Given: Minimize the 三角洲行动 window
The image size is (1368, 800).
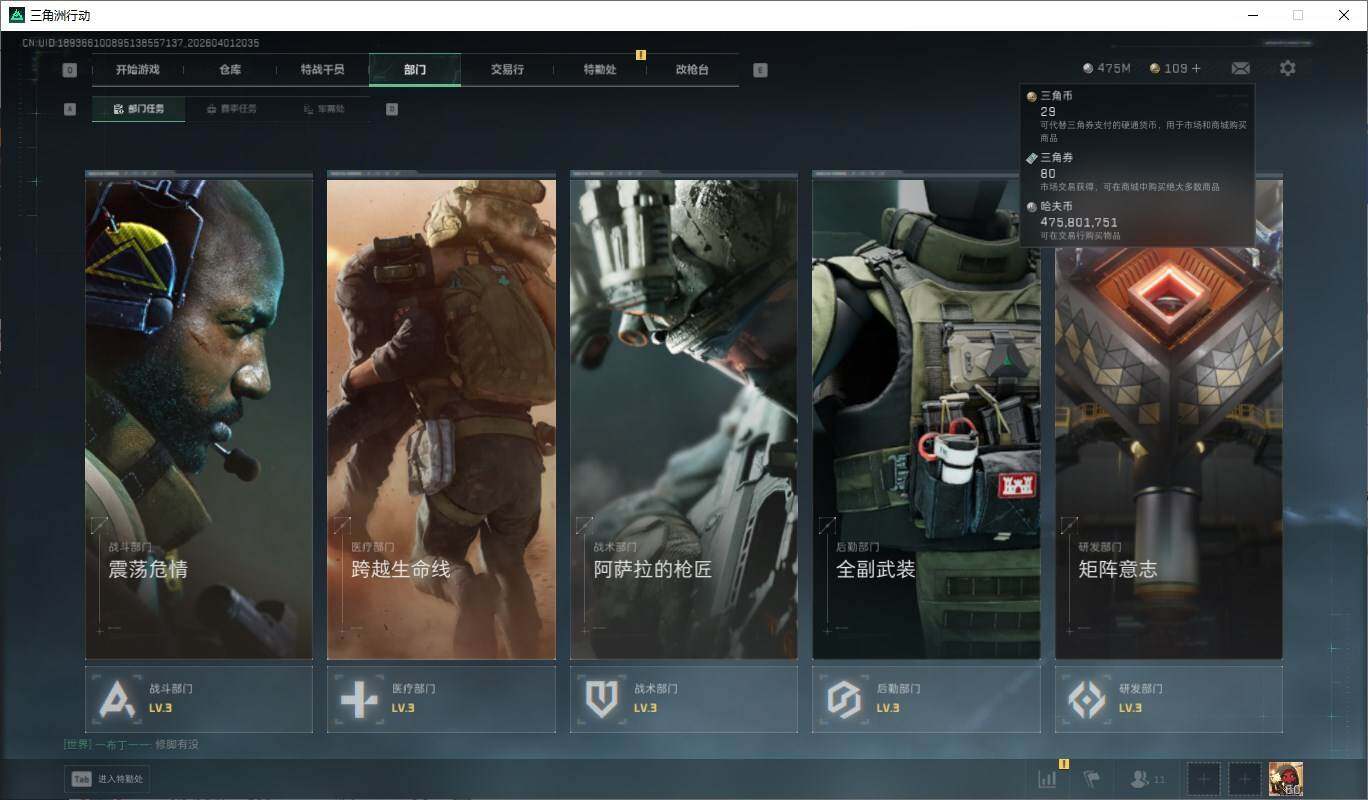Looking at the screenshot, I should tap(1252, 15).
